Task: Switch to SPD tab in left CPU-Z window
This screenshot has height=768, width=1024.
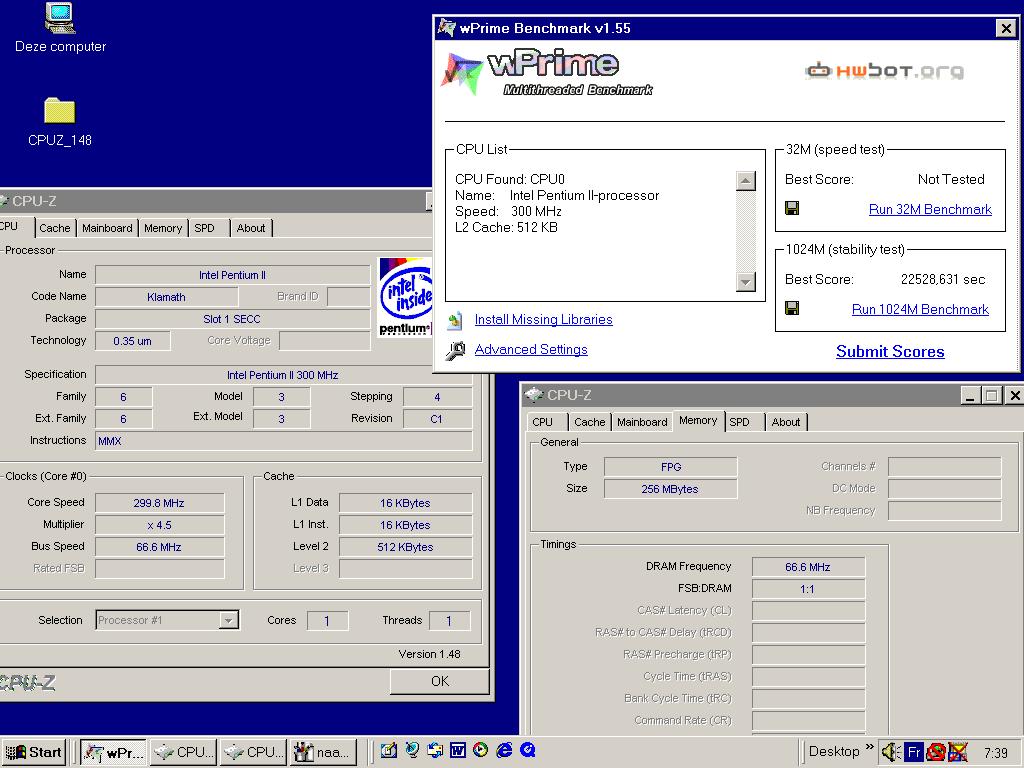Action: coord(208,228)
